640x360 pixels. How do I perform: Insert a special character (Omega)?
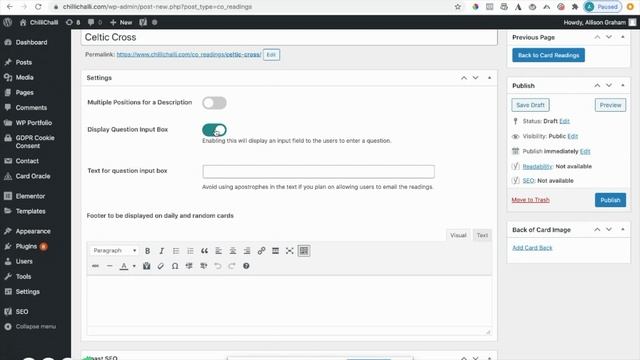coord(175,266)
